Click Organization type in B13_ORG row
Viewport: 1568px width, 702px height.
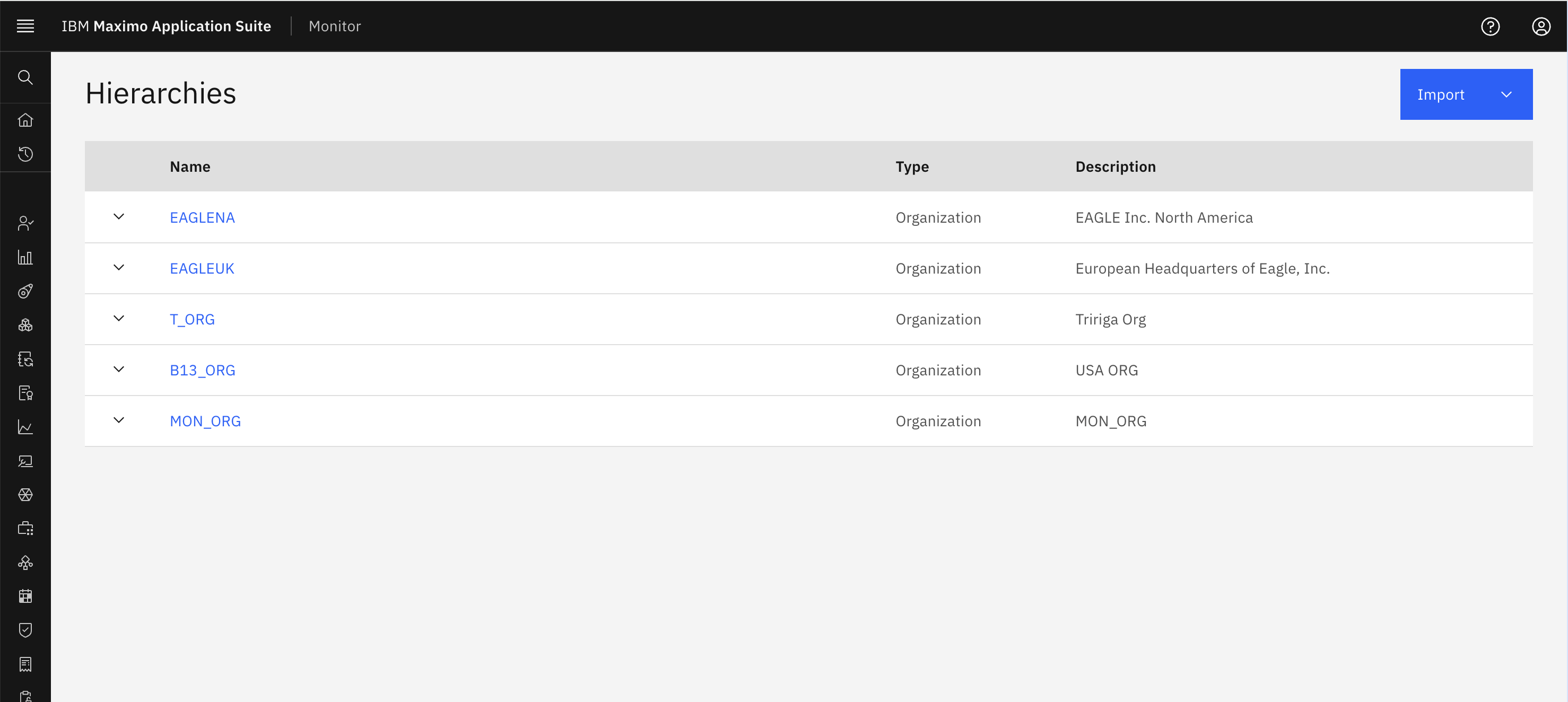[x=938, y=371]
